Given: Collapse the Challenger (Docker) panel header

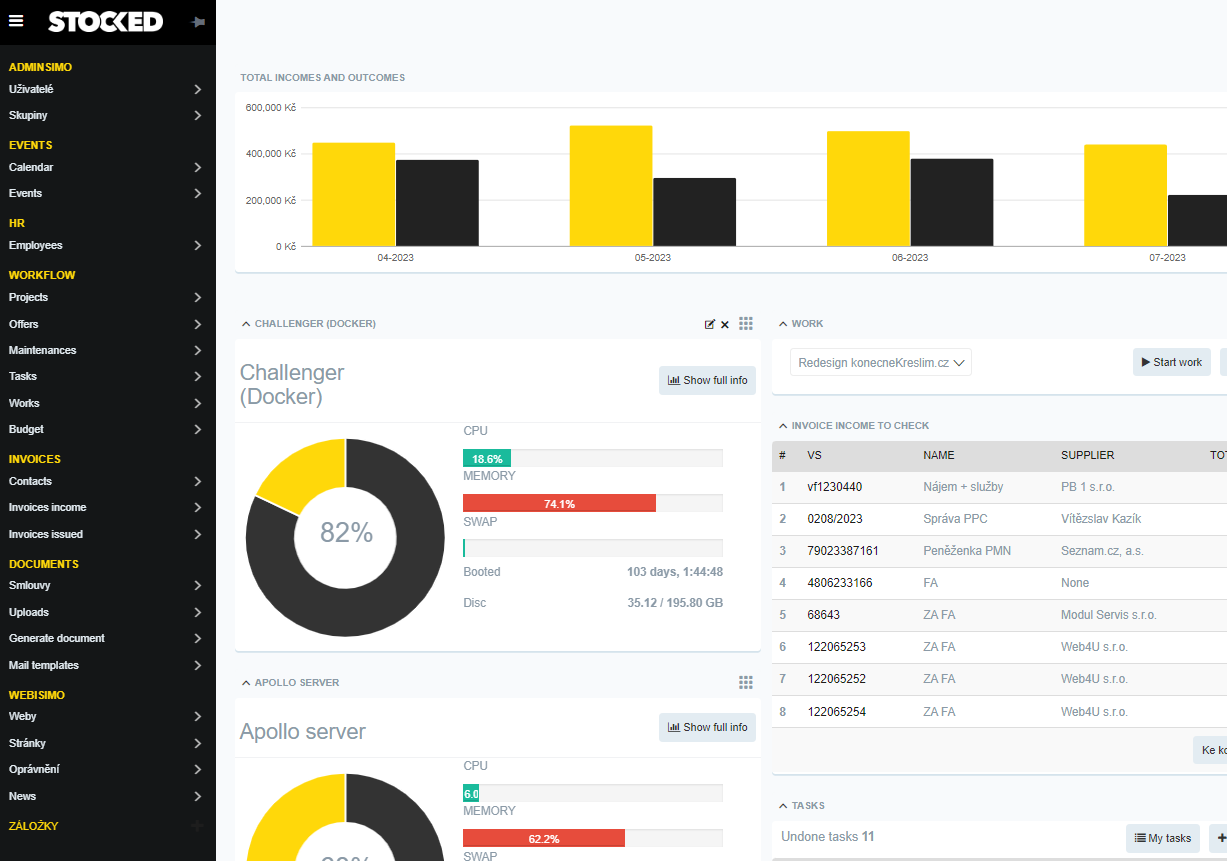Looking at the screenshot, I should click(x=246, y=324).
